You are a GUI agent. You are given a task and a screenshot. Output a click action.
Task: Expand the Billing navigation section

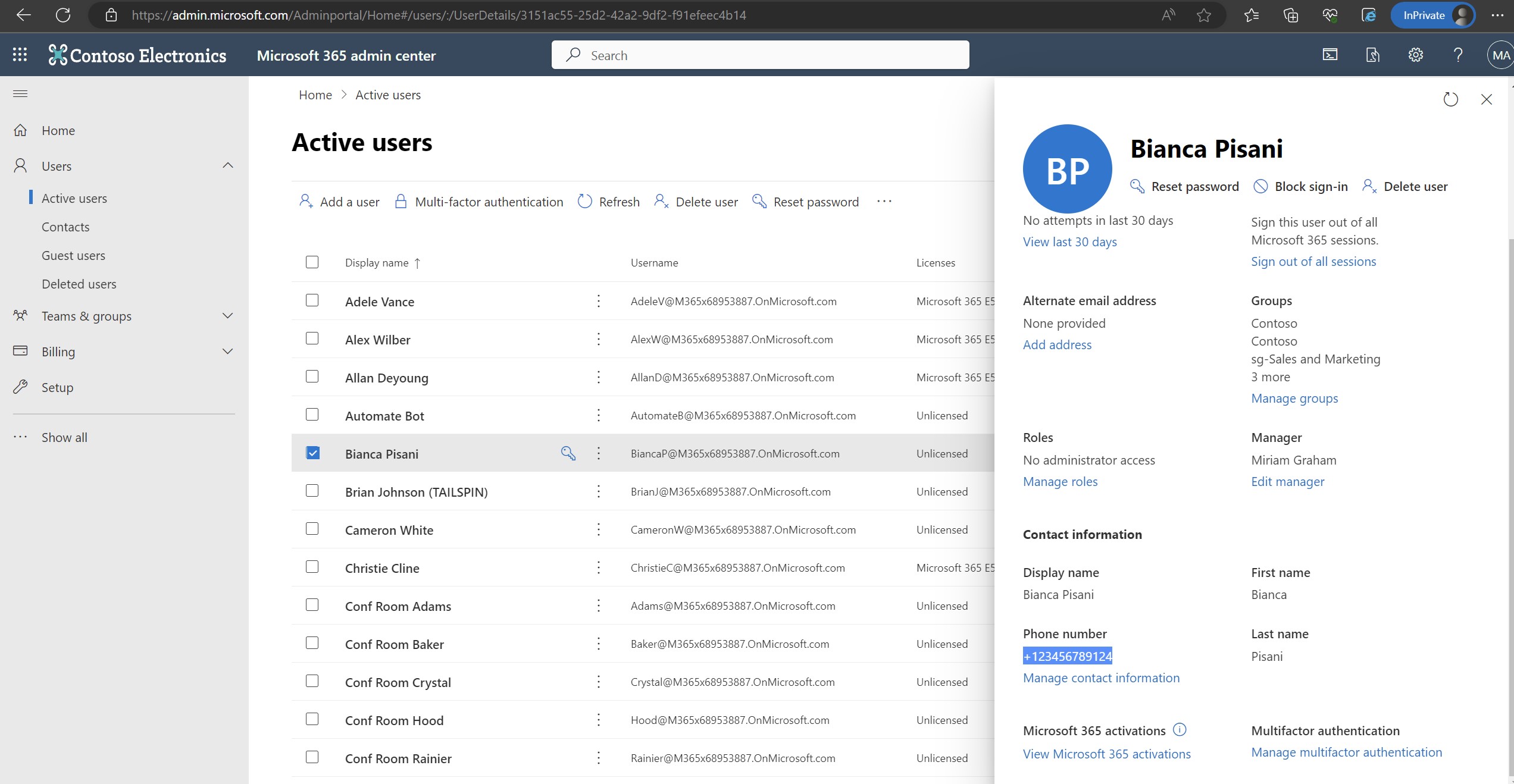point(227,352)
